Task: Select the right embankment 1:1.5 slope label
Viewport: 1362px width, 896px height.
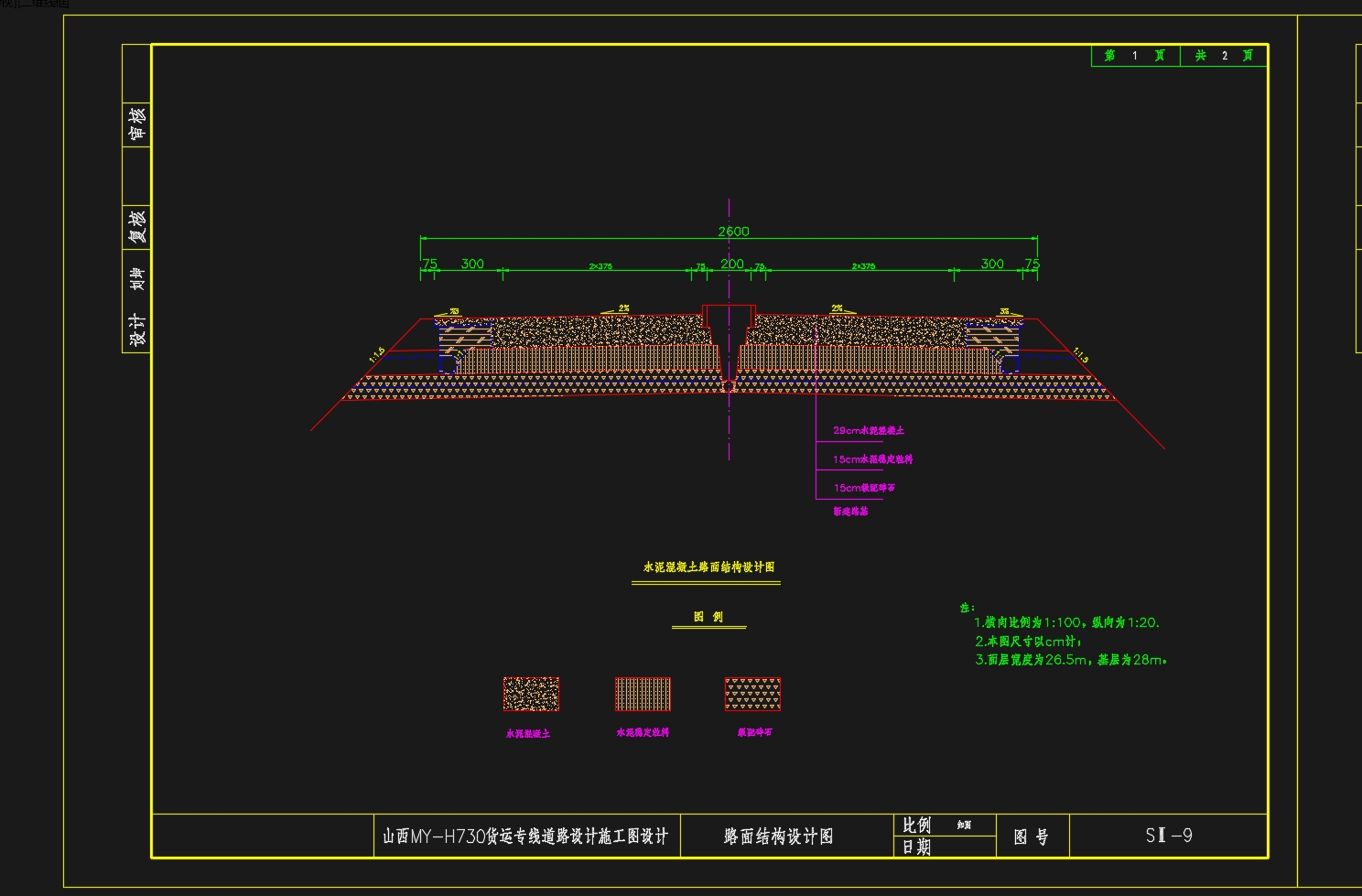Action: click(x=1081, y=355)
